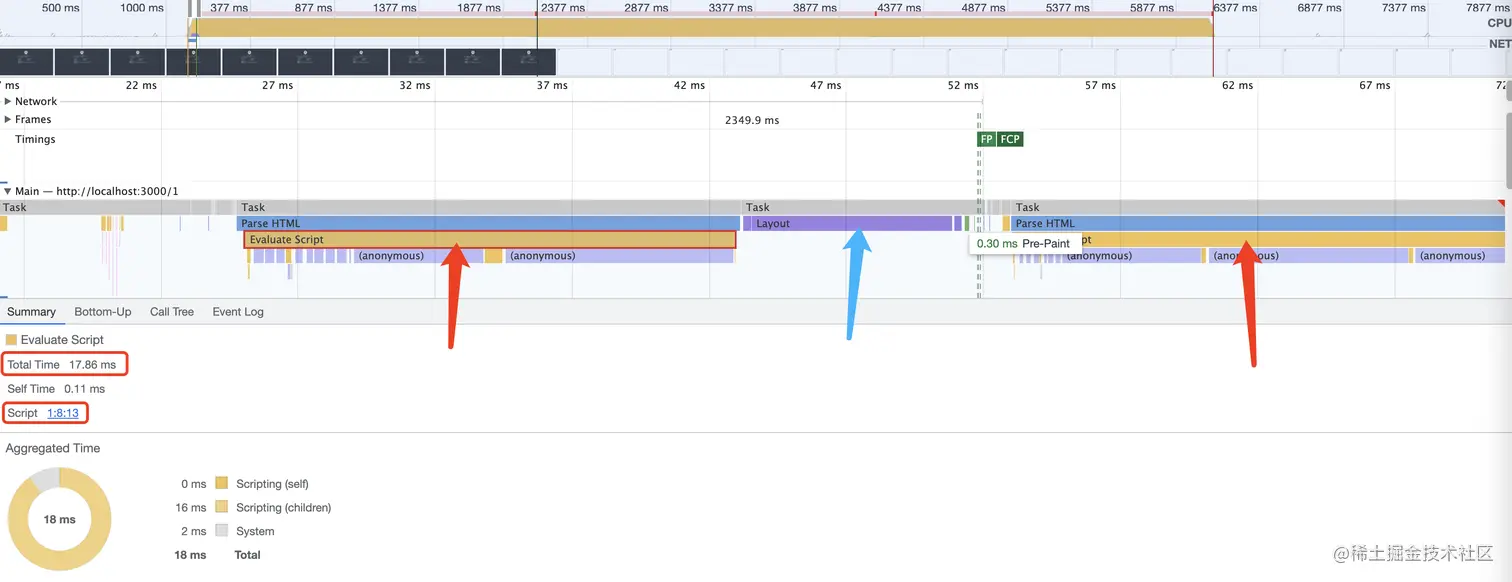Image resolution: width=1512 pixels, height=582 pixels.
Task: Click the FCP marker in the Timings track
Action: pos(1009,139)
